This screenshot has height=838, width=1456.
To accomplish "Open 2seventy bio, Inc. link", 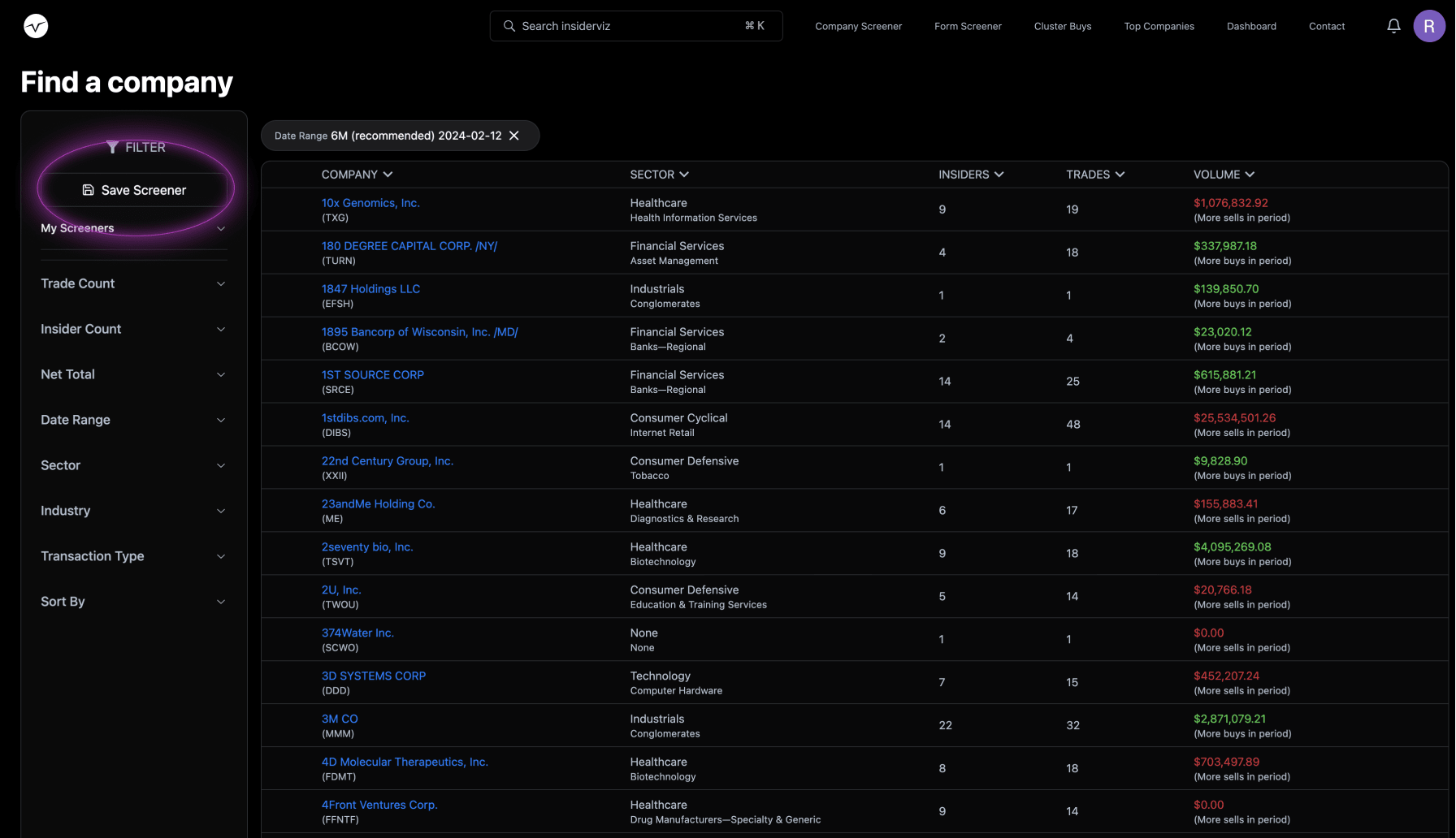I will pos(367,547).
